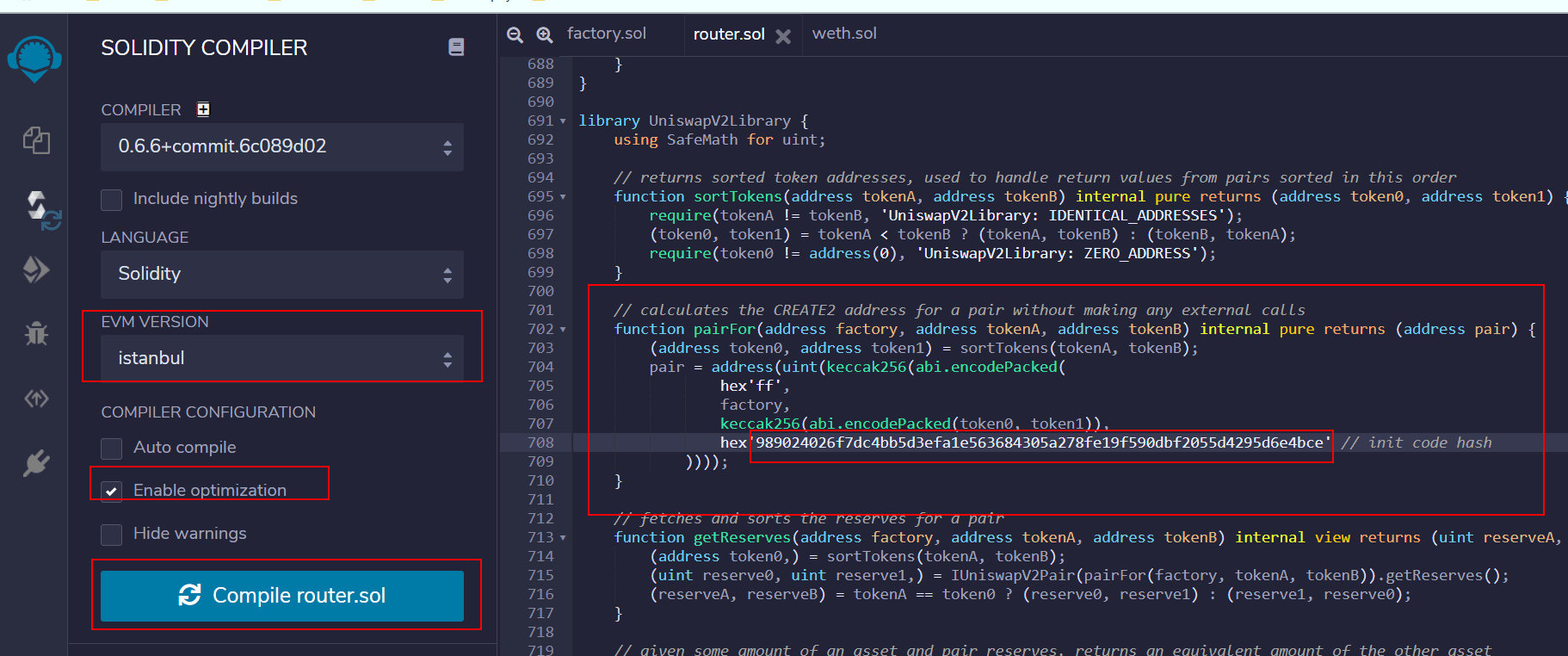Open the Remix home logo icon
The width and height of the screenshot is (1568, 656).
coord(34,59)
